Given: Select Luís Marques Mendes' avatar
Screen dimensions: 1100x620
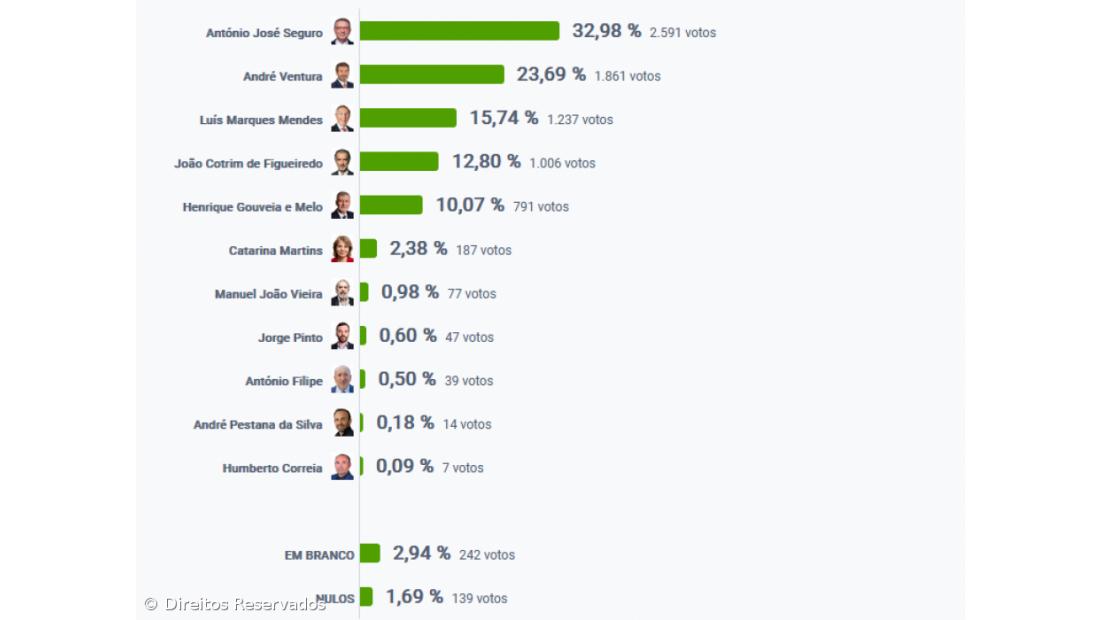Looking at the screenshot, I should pos(342,119).
